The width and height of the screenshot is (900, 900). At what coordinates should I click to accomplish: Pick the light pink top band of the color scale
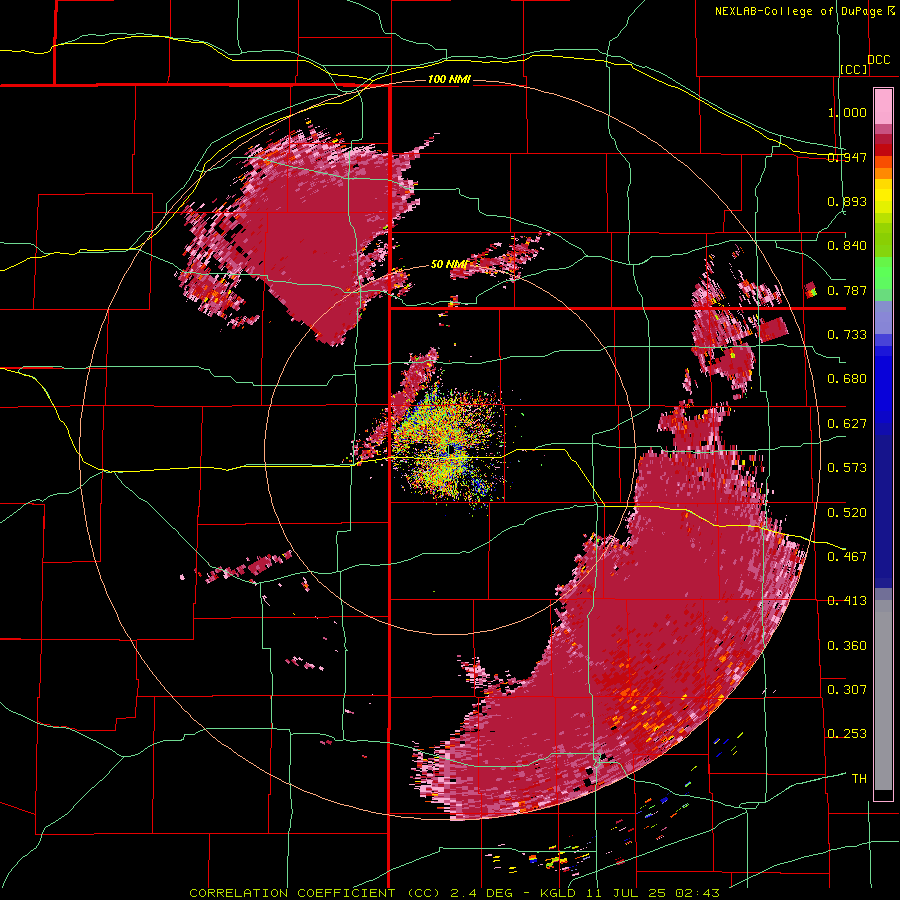[883, 106]
